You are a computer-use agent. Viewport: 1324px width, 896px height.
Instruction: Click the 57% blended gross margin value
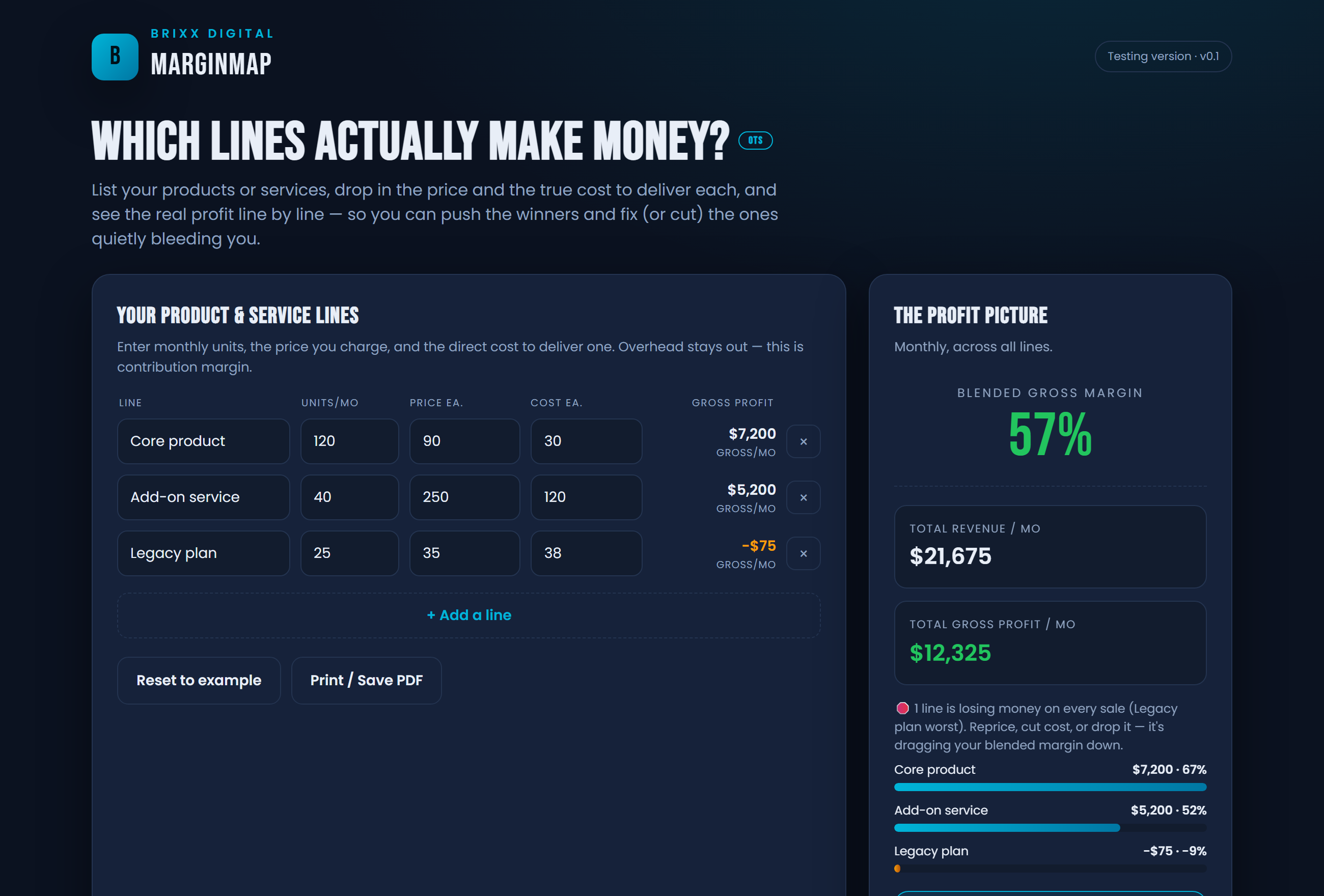[x=1050, y=435]
